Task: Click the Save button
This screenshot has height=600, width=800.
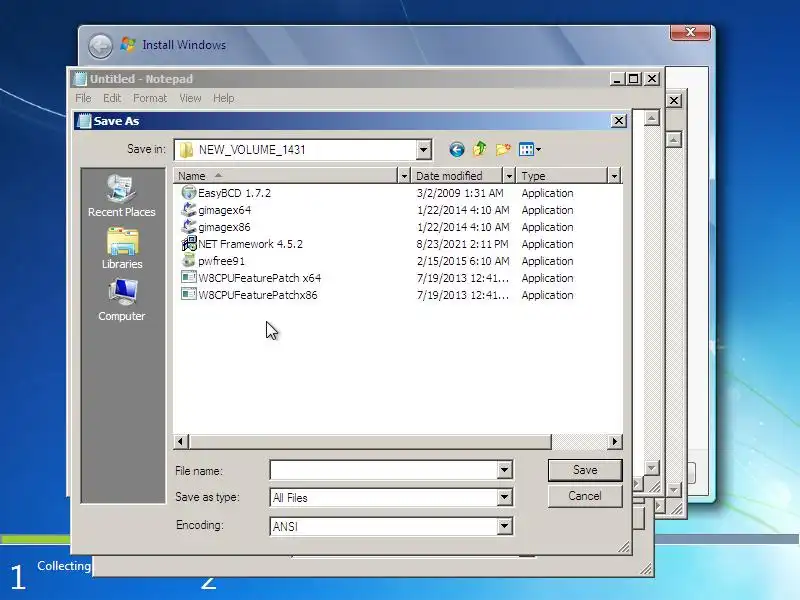Action: pyautogui.click(x=585, y=470)
